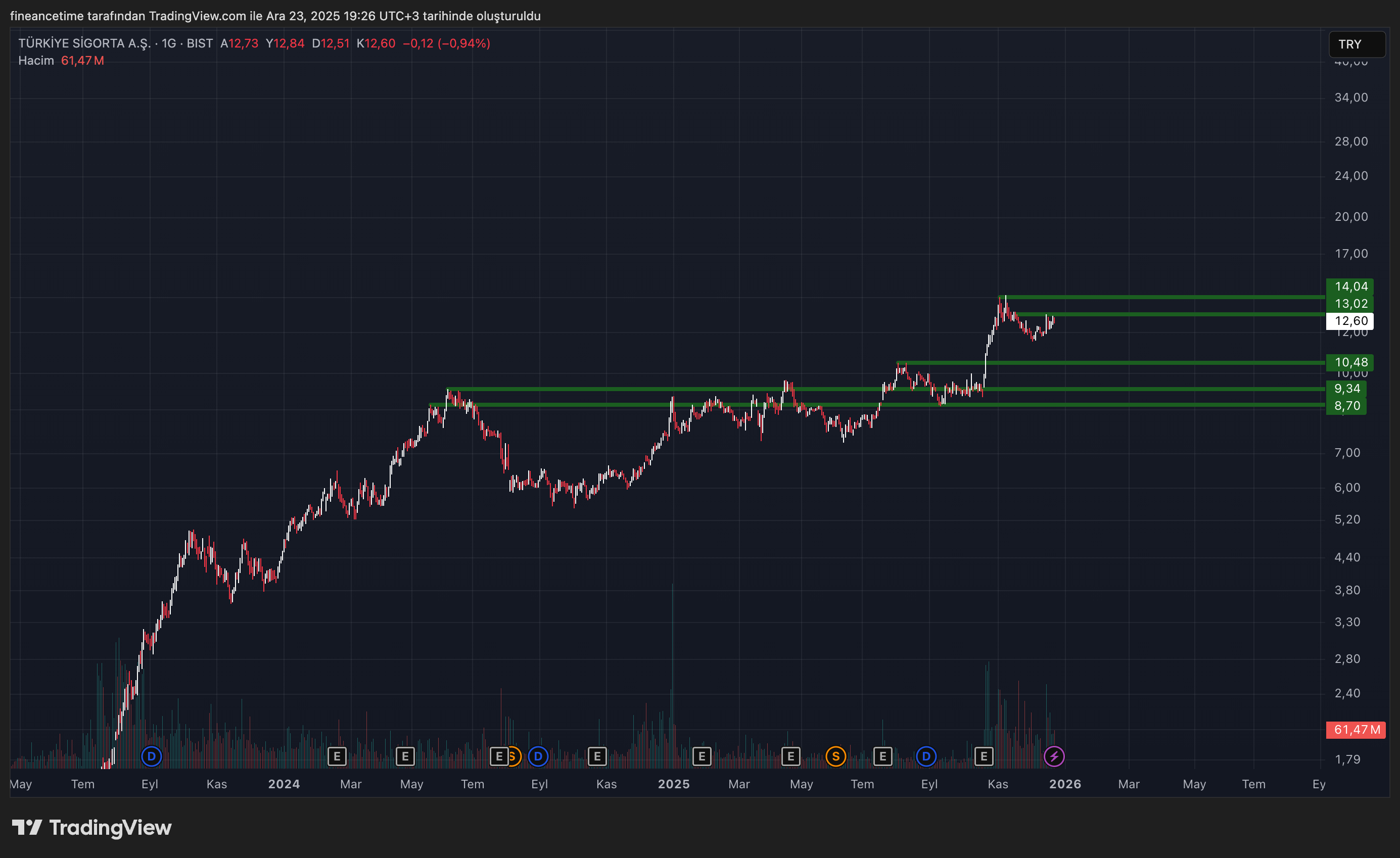Open the earnings marker near May 2024

[x=405, y=756]
